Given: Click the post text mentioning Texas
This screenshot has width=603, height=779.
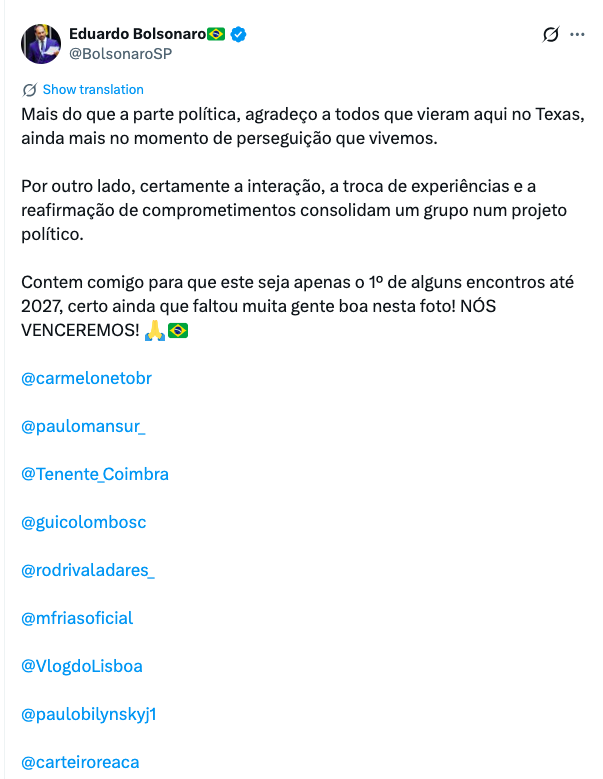Looking at the screenshot, I should [x=300, y=113].
